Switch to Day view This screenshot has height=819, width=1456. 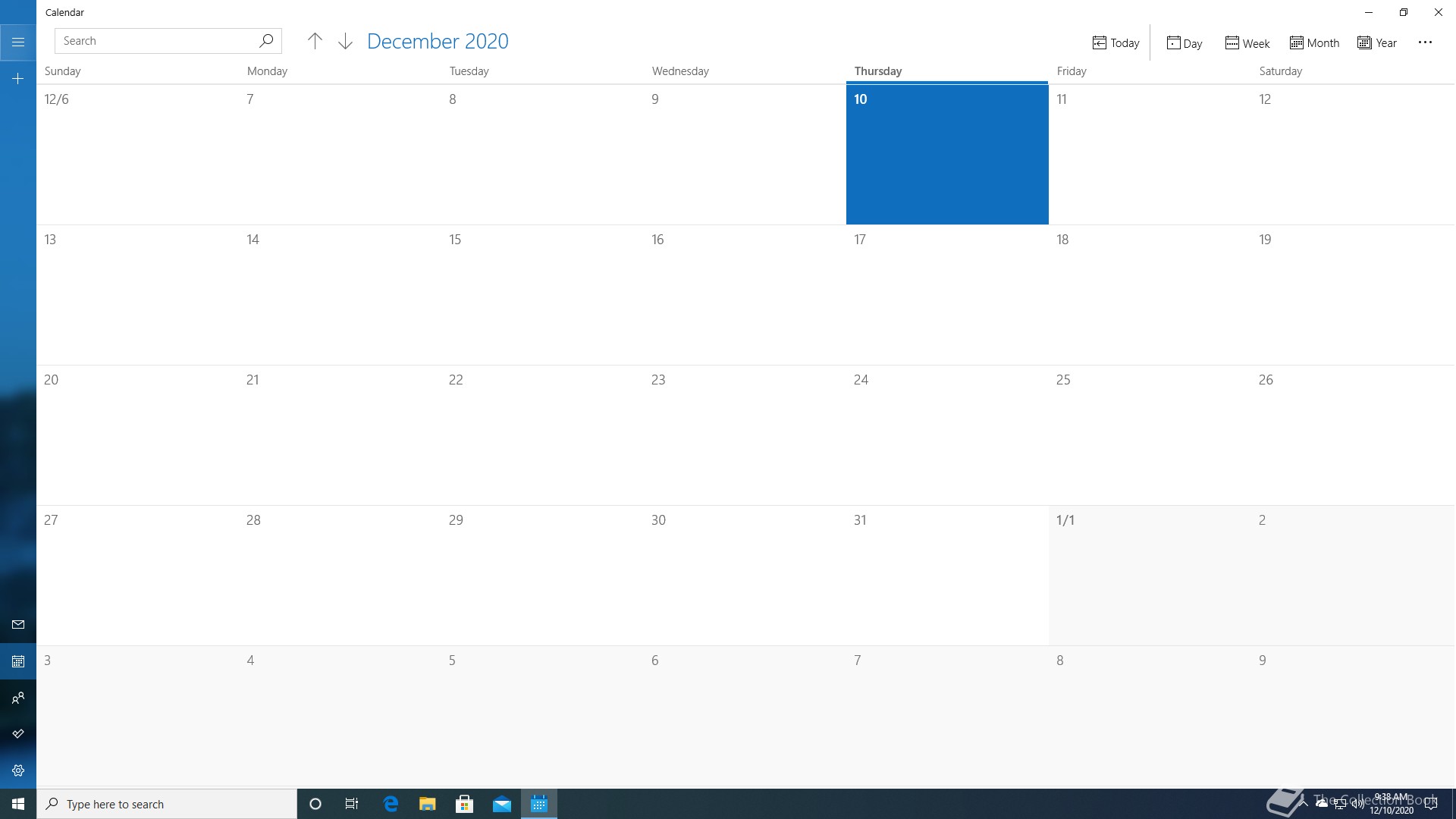[1185, 42]
